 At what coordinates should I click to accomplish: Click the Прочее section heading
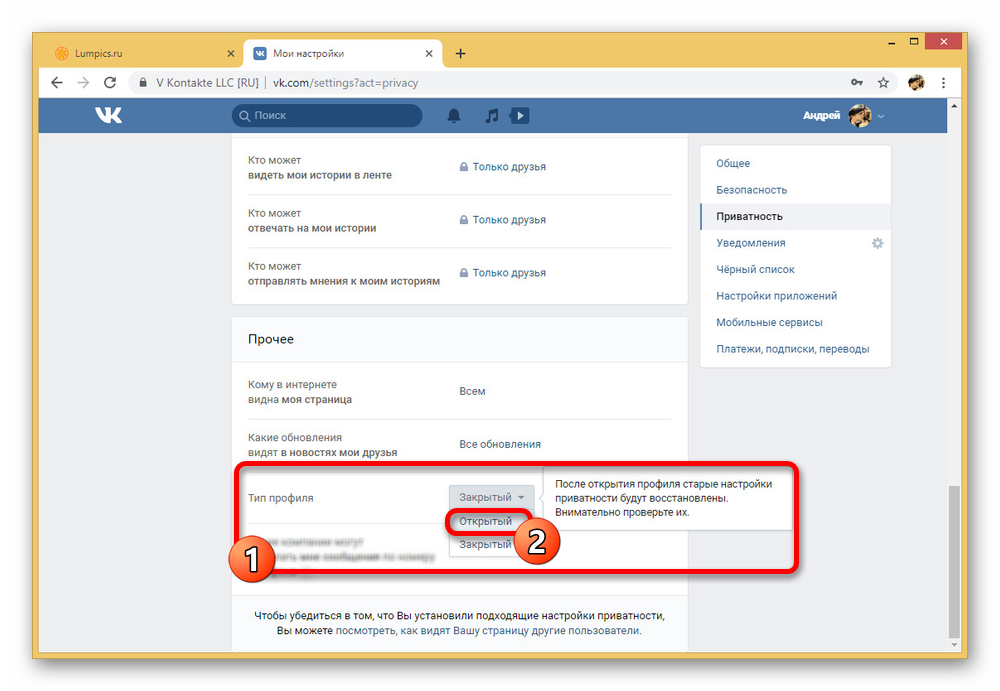tap(270, 339)
